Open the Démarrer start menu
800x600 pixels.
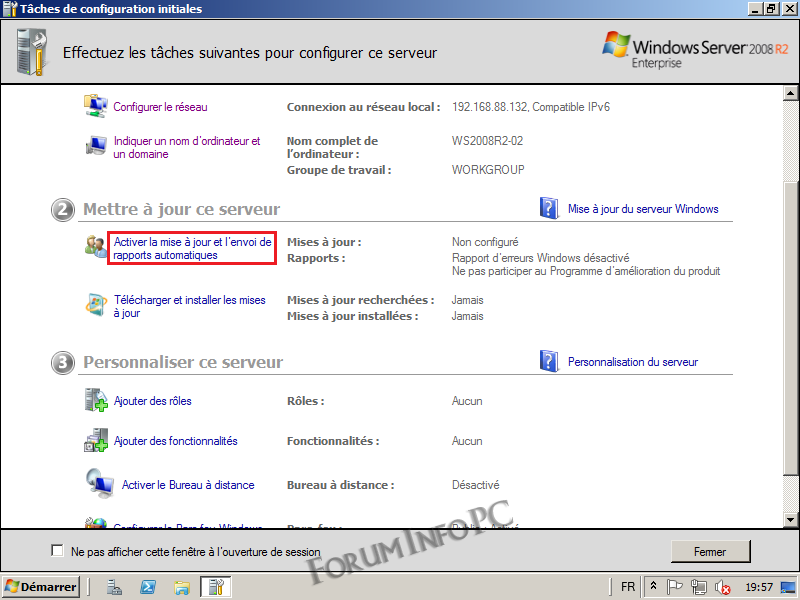41,587
